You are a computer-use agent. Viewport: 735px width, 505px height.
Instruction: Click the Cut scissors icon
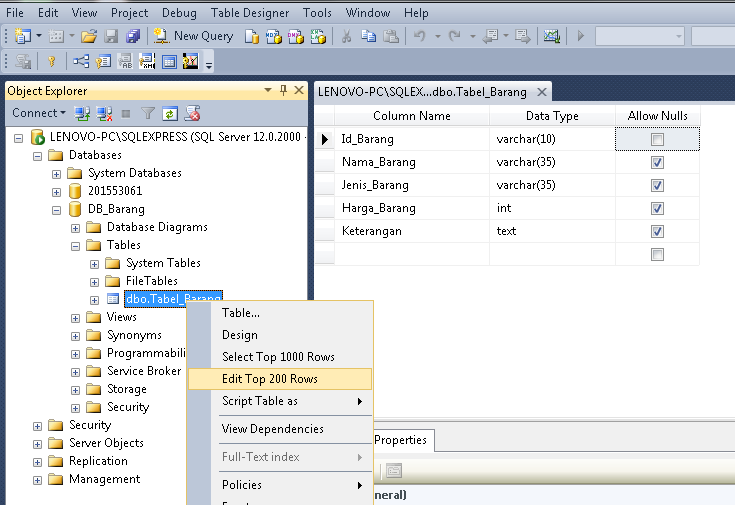(346, 36)
